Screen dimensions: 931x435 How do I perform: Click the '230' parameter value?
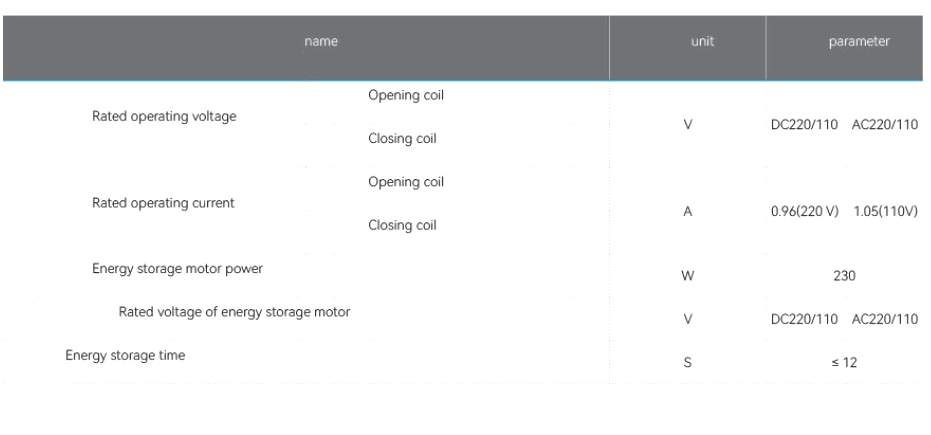coord(844,276)
